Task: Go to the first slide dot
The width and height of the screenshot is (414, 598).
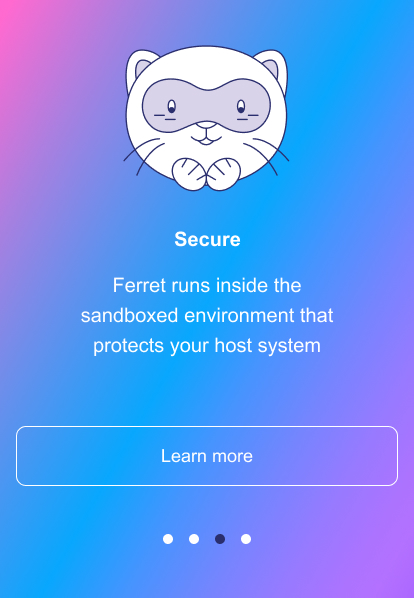Action: coord(168,539)
